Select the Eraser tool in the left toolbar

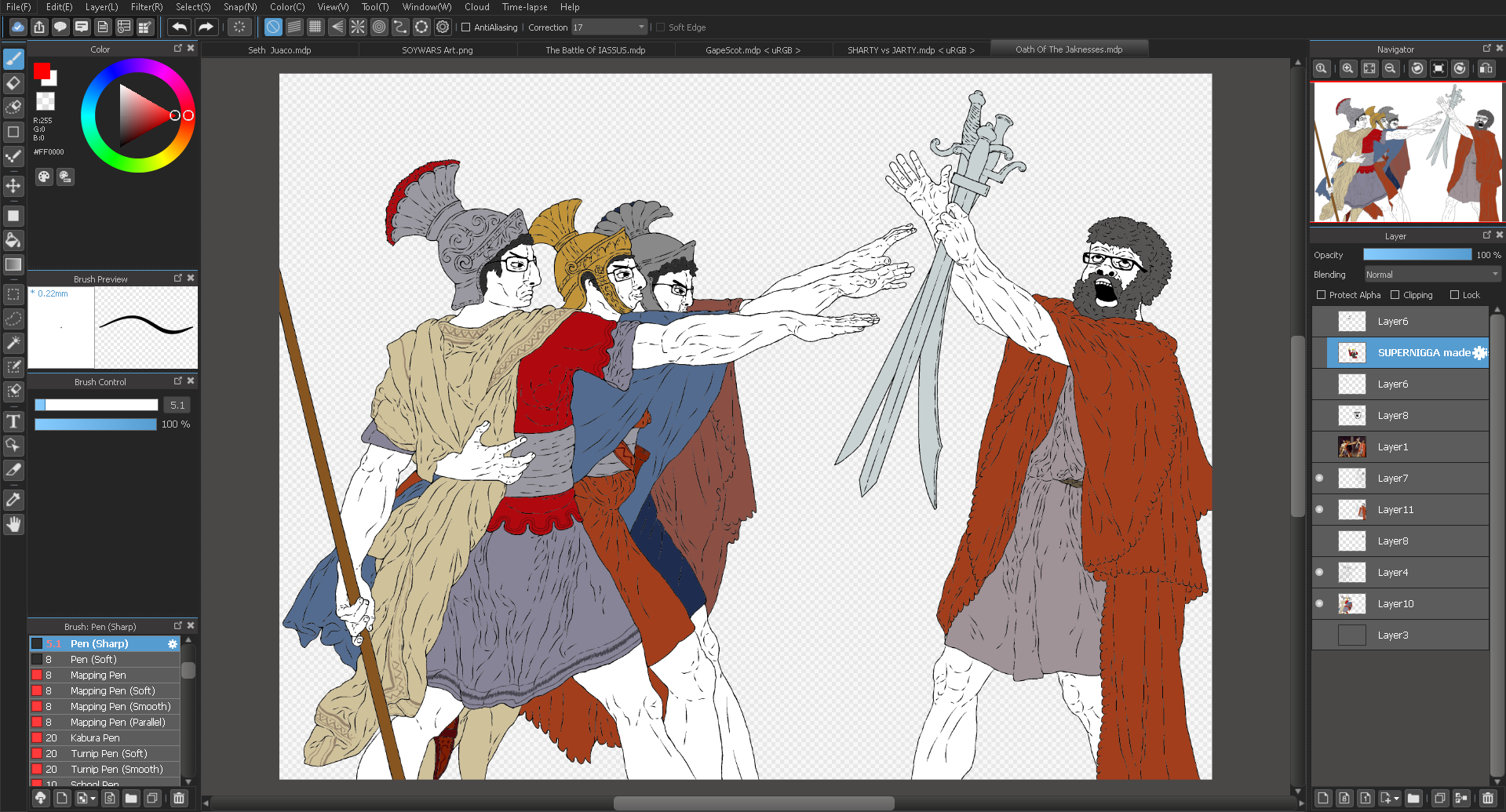point(13,83)
